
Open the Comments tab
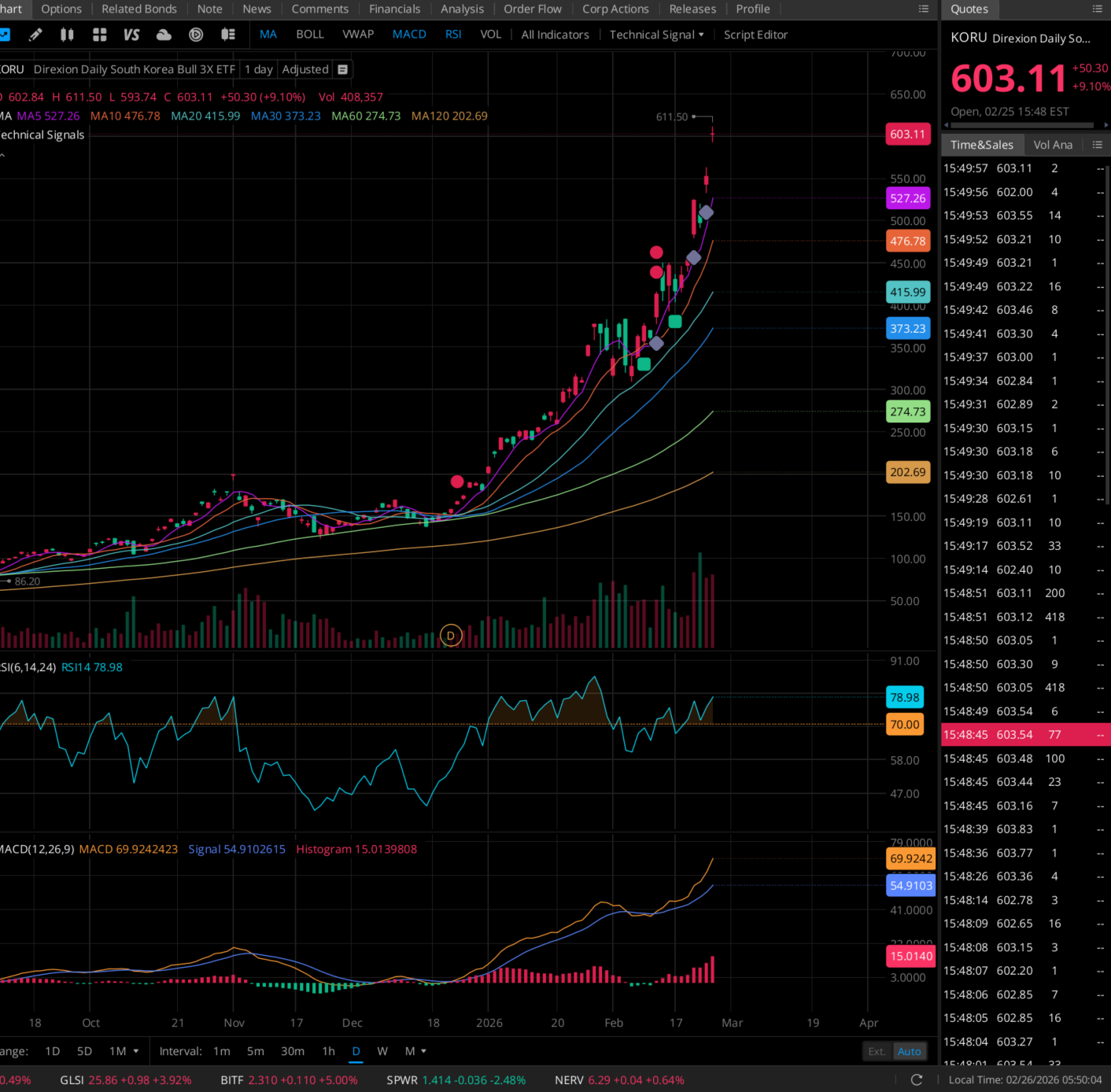click(320, 9)
